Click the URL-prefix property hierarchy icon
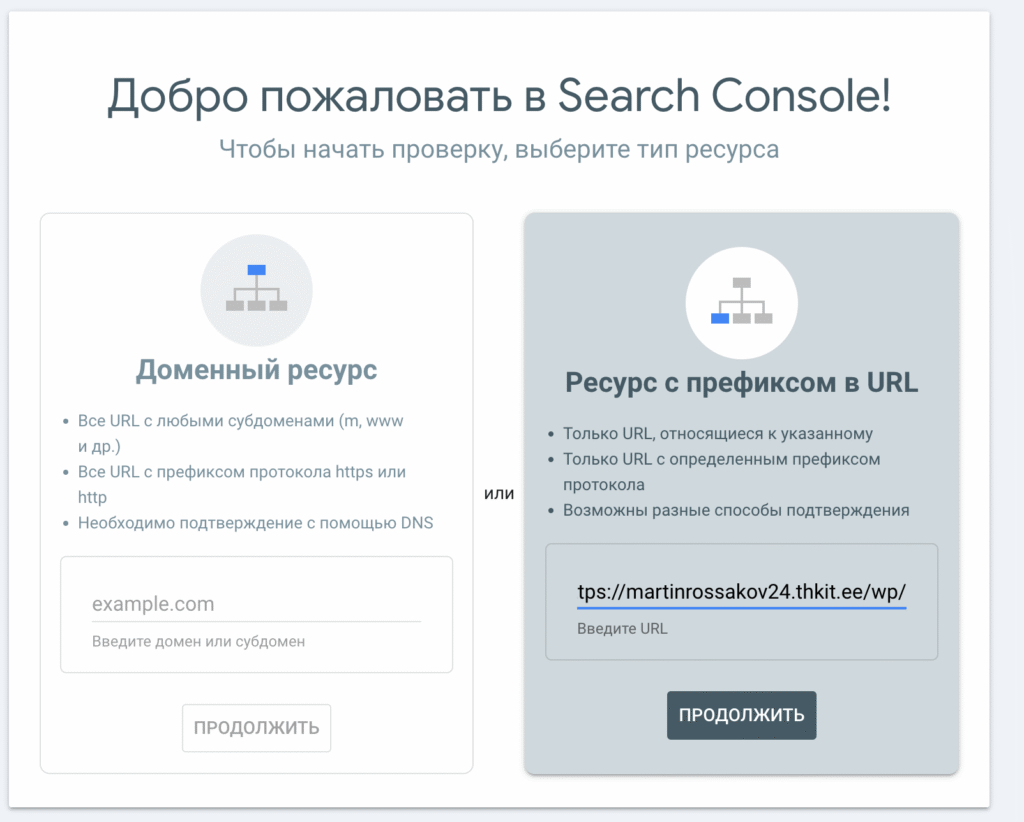 pos(741,301)
